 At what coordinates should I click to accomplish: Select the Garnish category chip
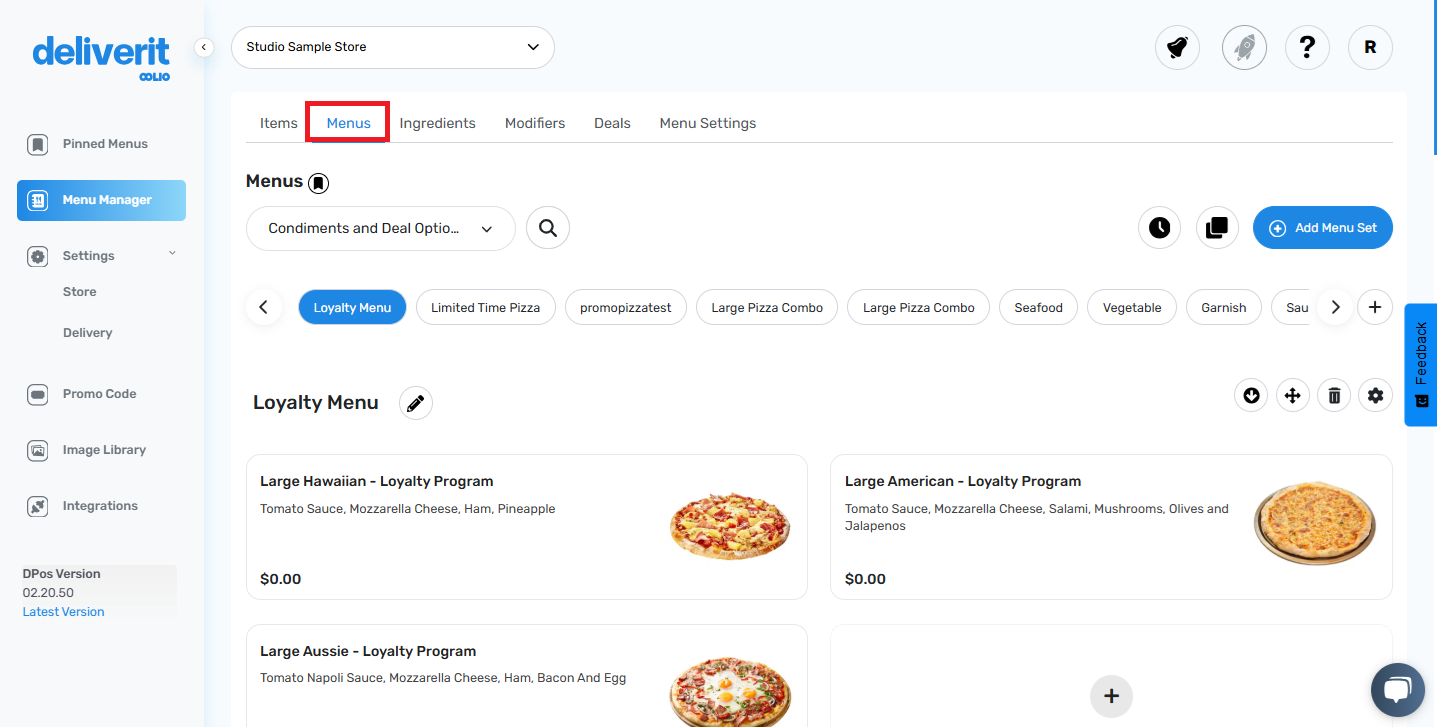pyautogui.click(x=1224, y=308)
